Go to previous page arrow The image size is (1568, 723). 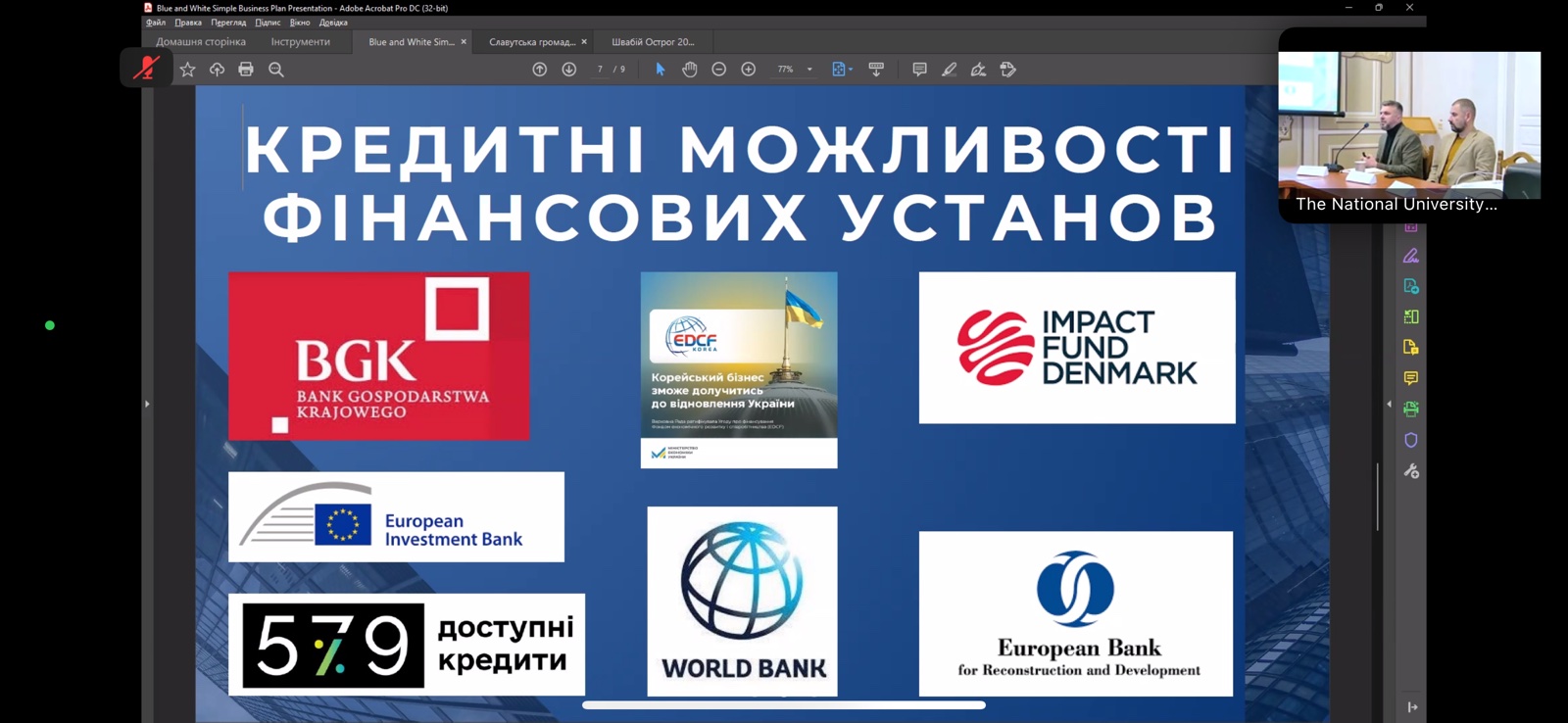click(540, 70)
